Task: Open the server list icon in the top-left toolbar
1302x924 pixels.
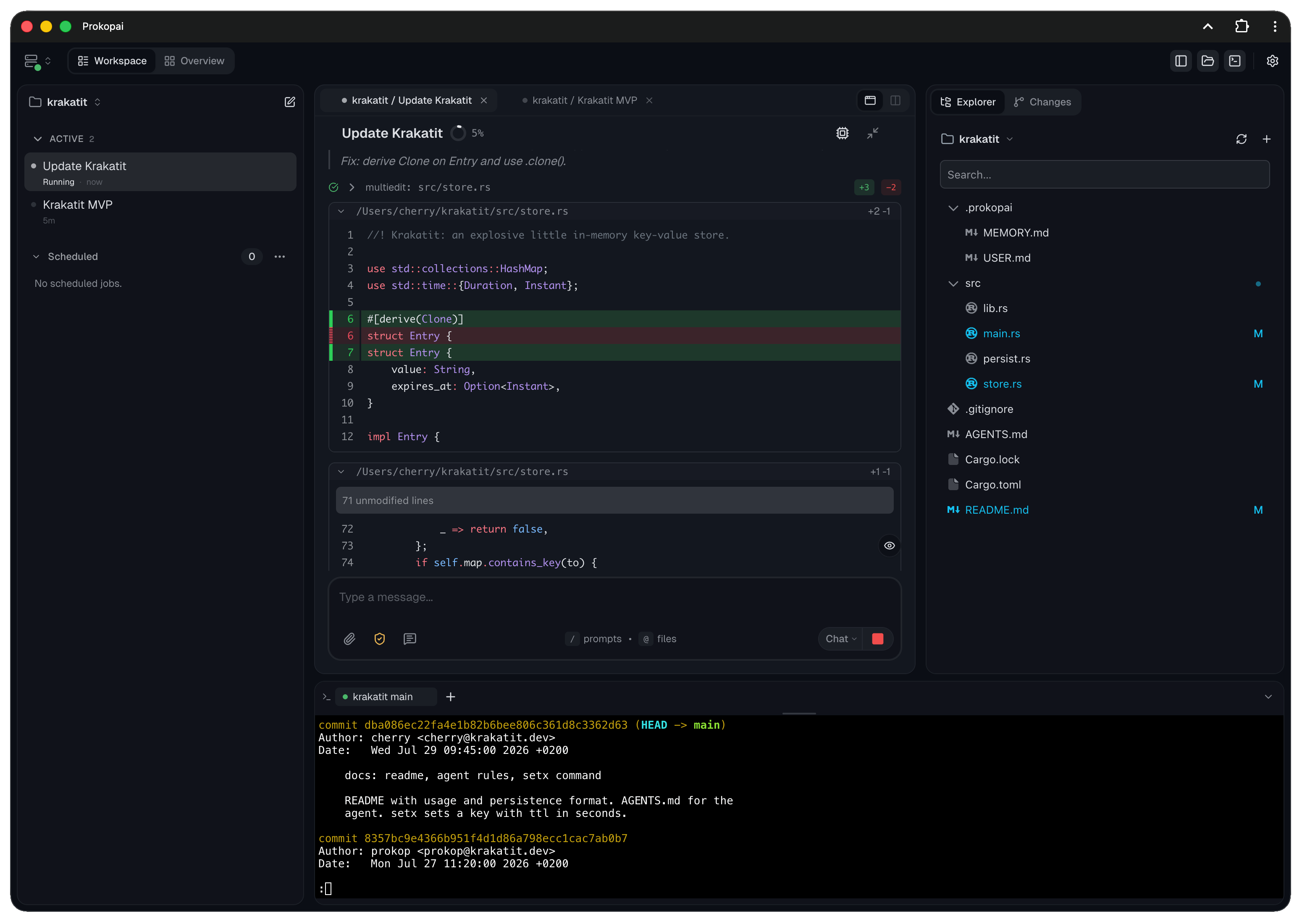Action: [x=32, y=61]
